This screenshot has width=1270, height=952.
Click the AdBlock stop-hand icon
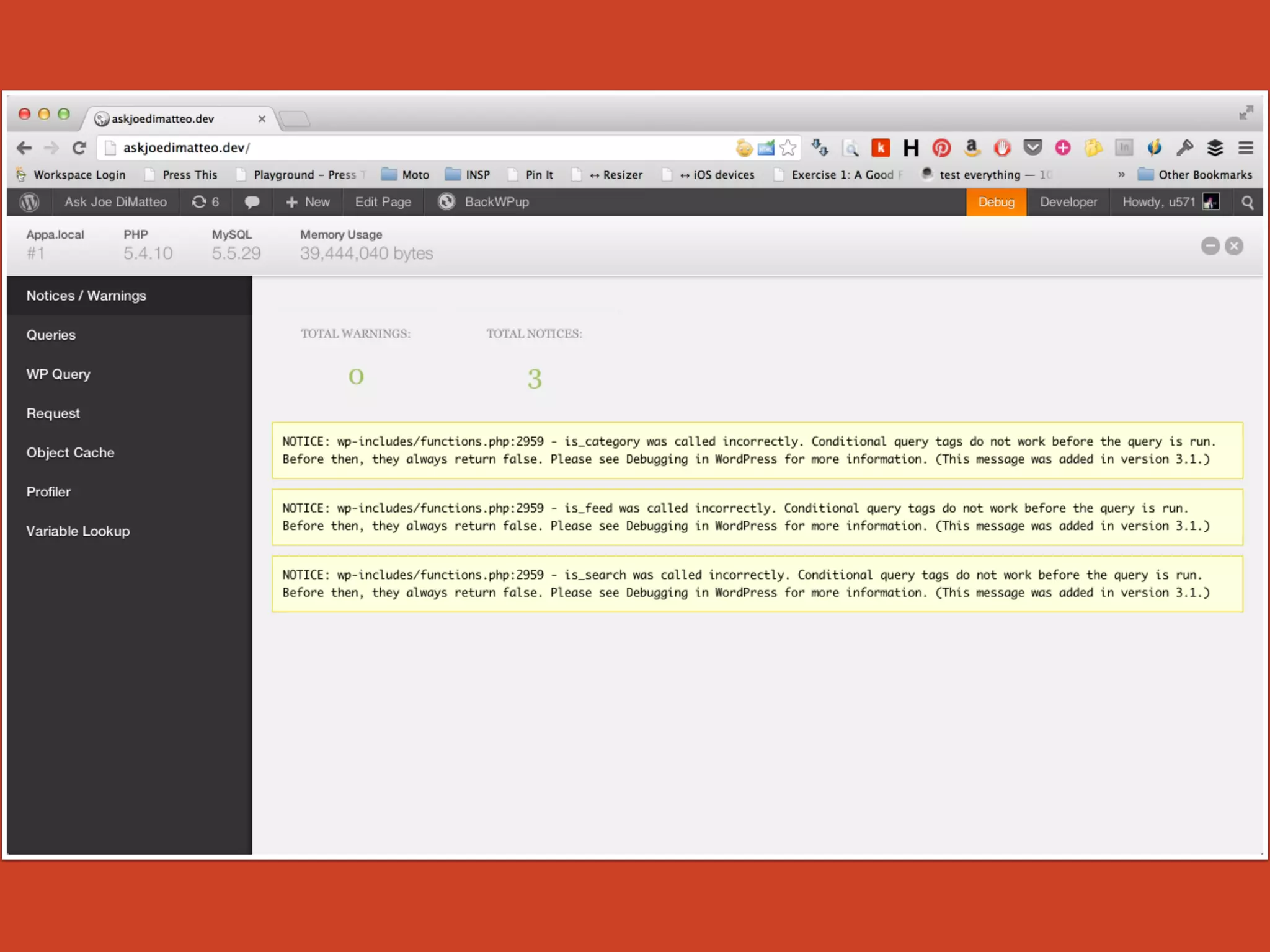click(1002, 148)
